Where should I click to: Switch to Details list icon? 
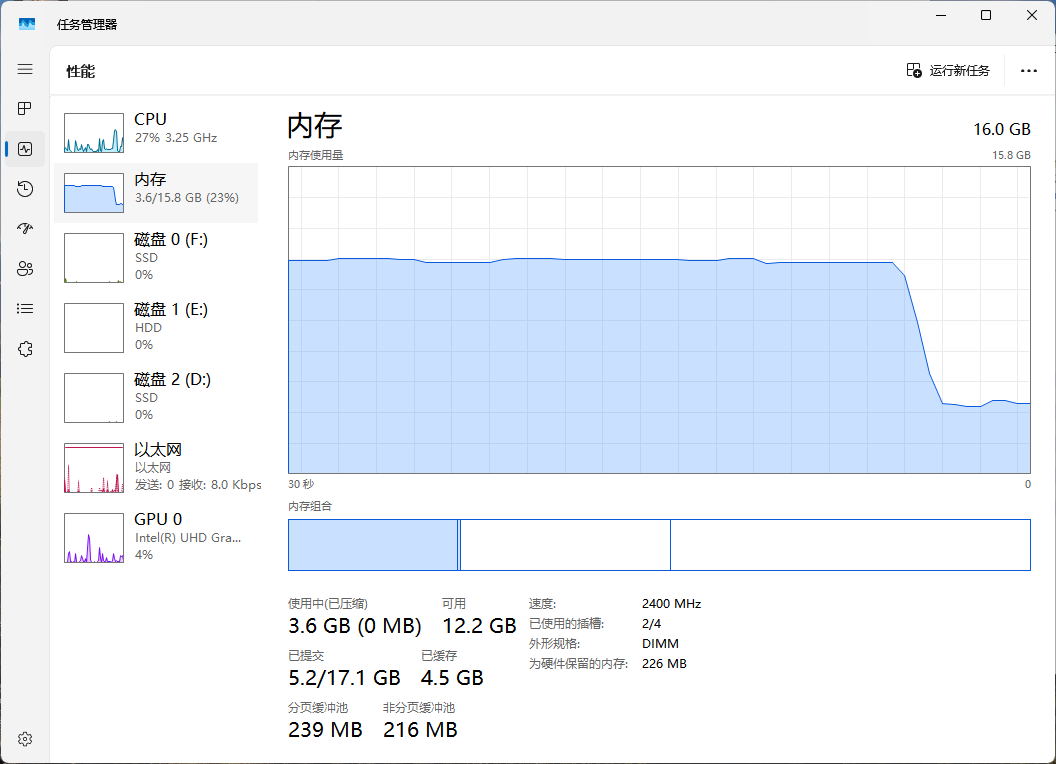click(x=25, y=309)
